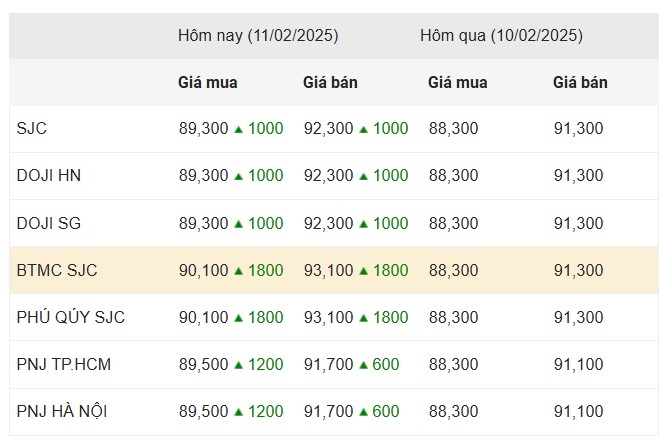The image size is (663, 448).
Task: Select the Hôm qua (10/02/2025) column header
Action: 501,35
